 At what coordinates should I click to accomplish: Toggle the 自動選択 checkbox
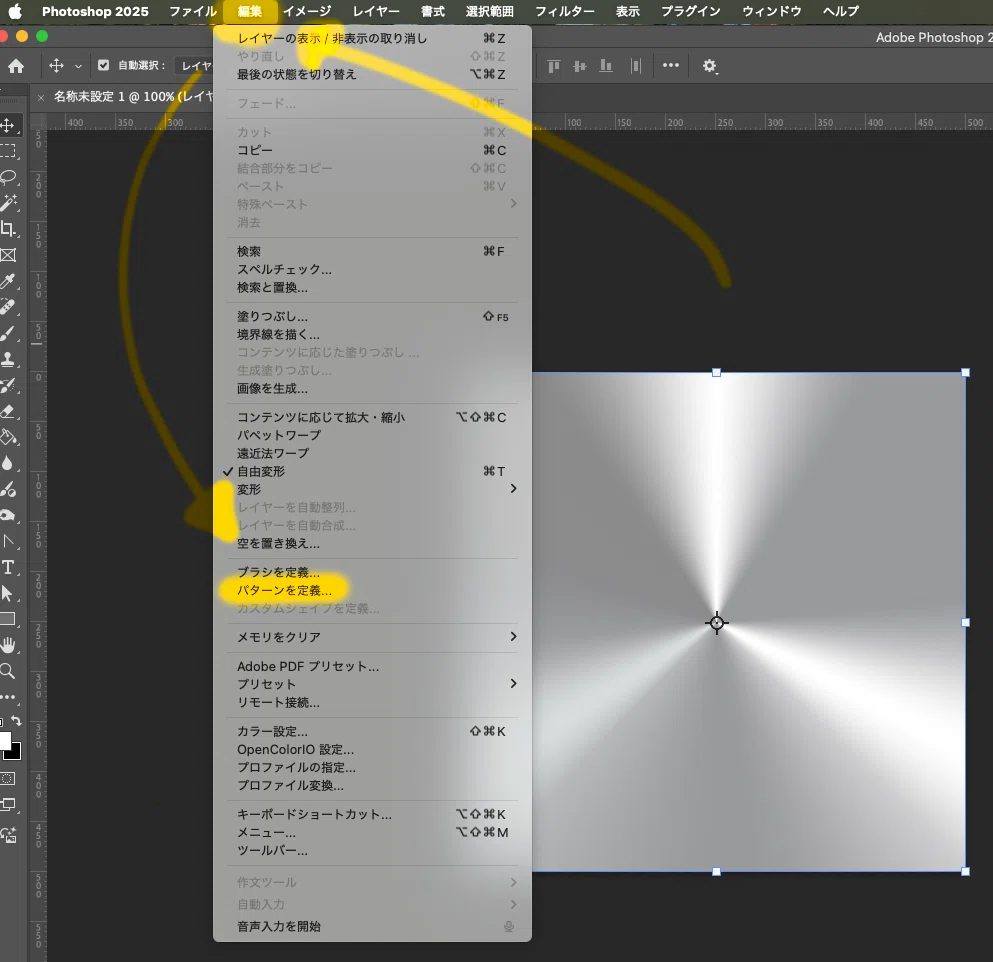click(x=103, y=65)
